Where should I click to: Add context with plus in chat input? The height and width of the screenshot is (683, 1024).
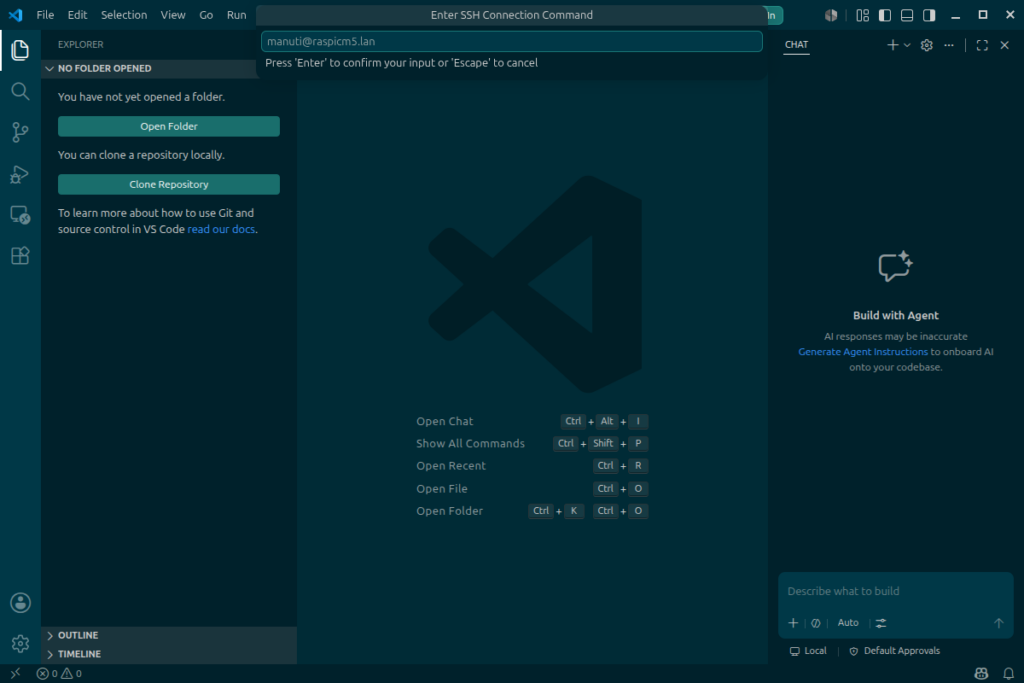(x=793, y=623)
